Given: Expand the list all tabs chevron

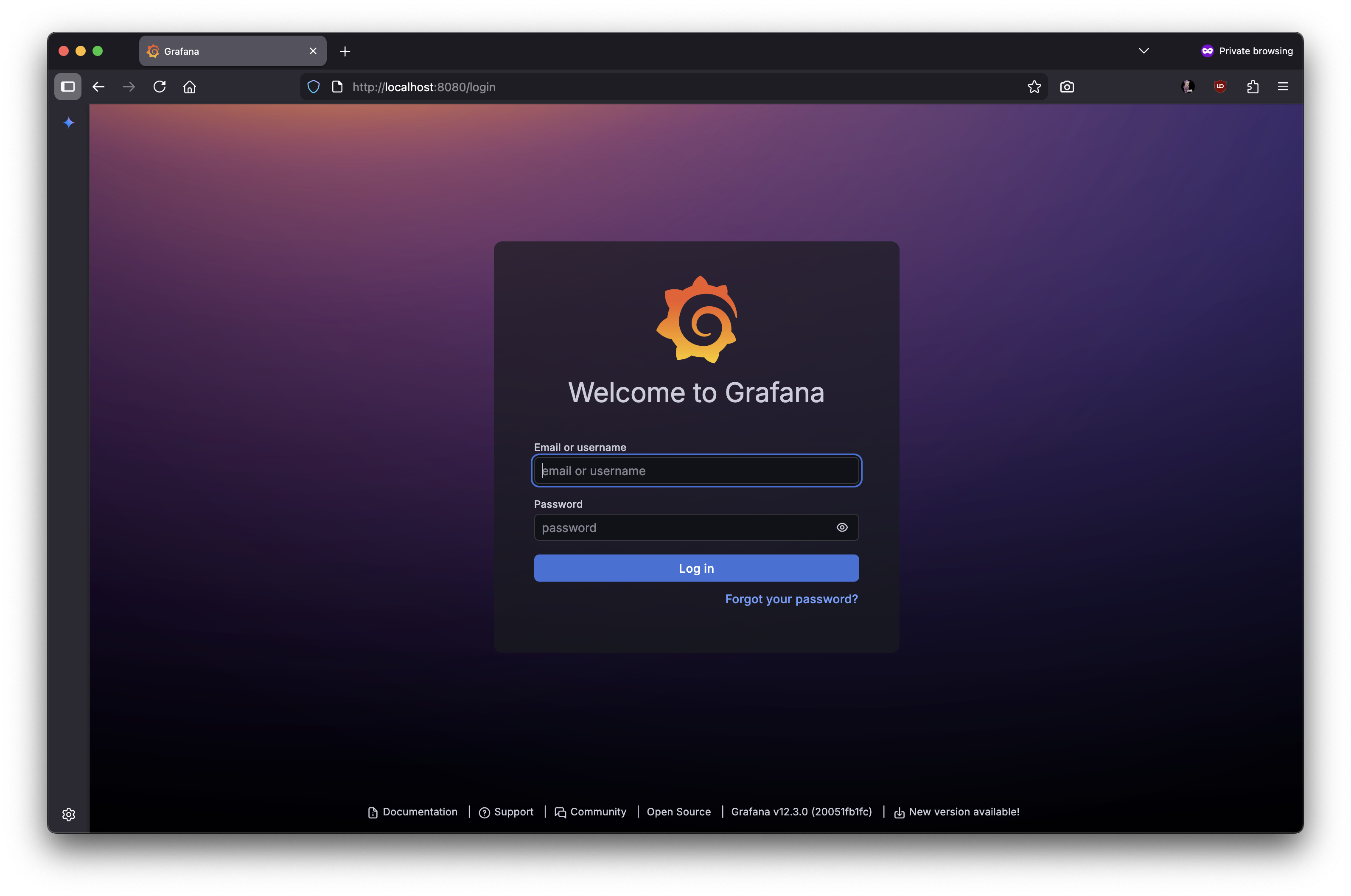Looking at the screenshot, I should coord(1144,51).
